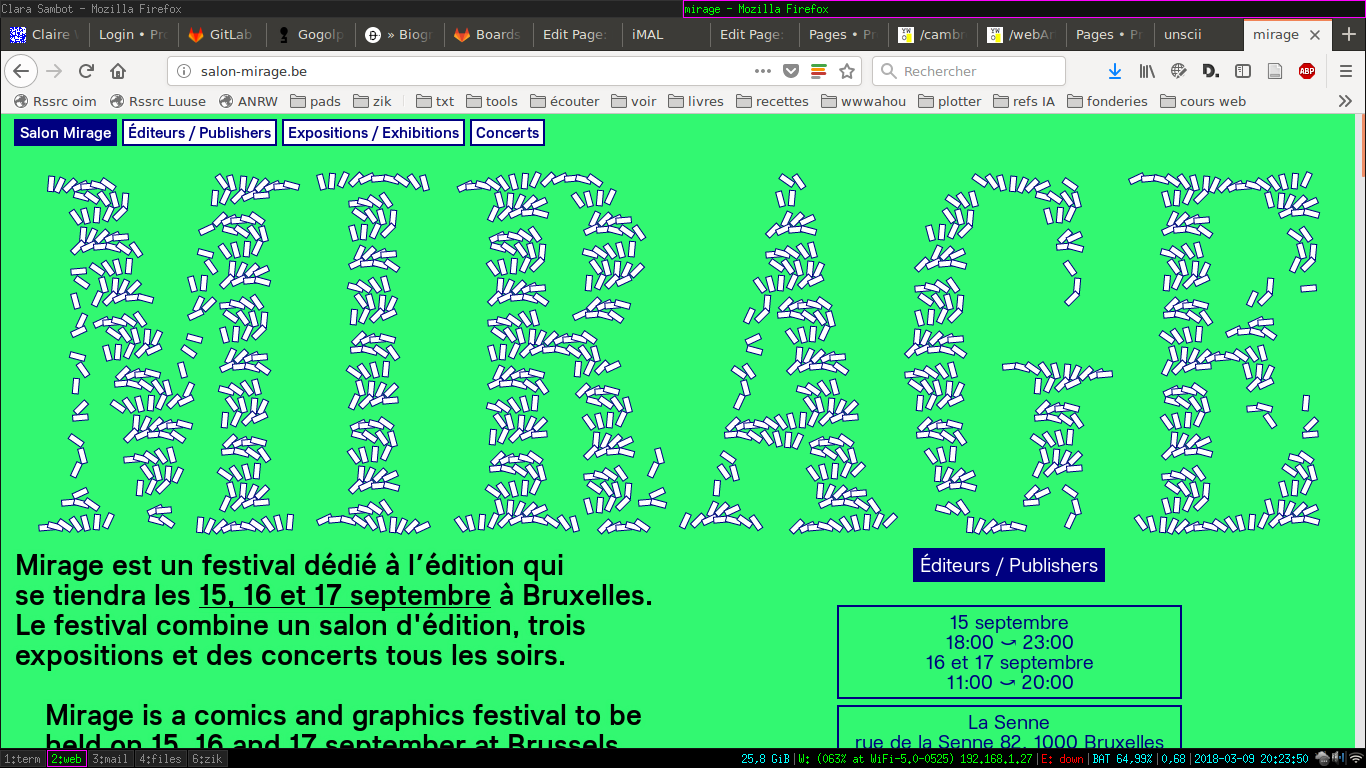Switch to the GitLab tab
The image size is (1366, 768).
221,34
